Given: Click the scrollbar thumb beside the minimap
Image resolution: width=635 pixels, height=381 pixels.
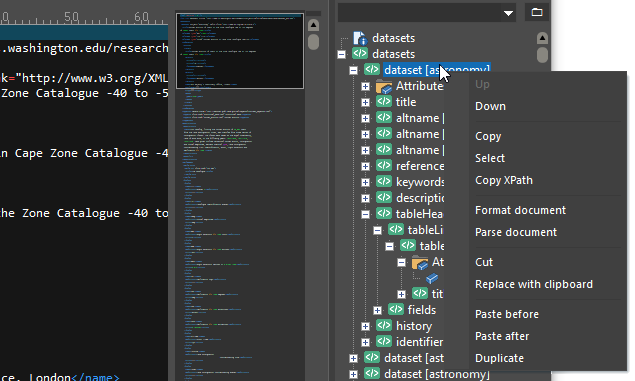Looking at the screenshot, I should coord(313,42).
